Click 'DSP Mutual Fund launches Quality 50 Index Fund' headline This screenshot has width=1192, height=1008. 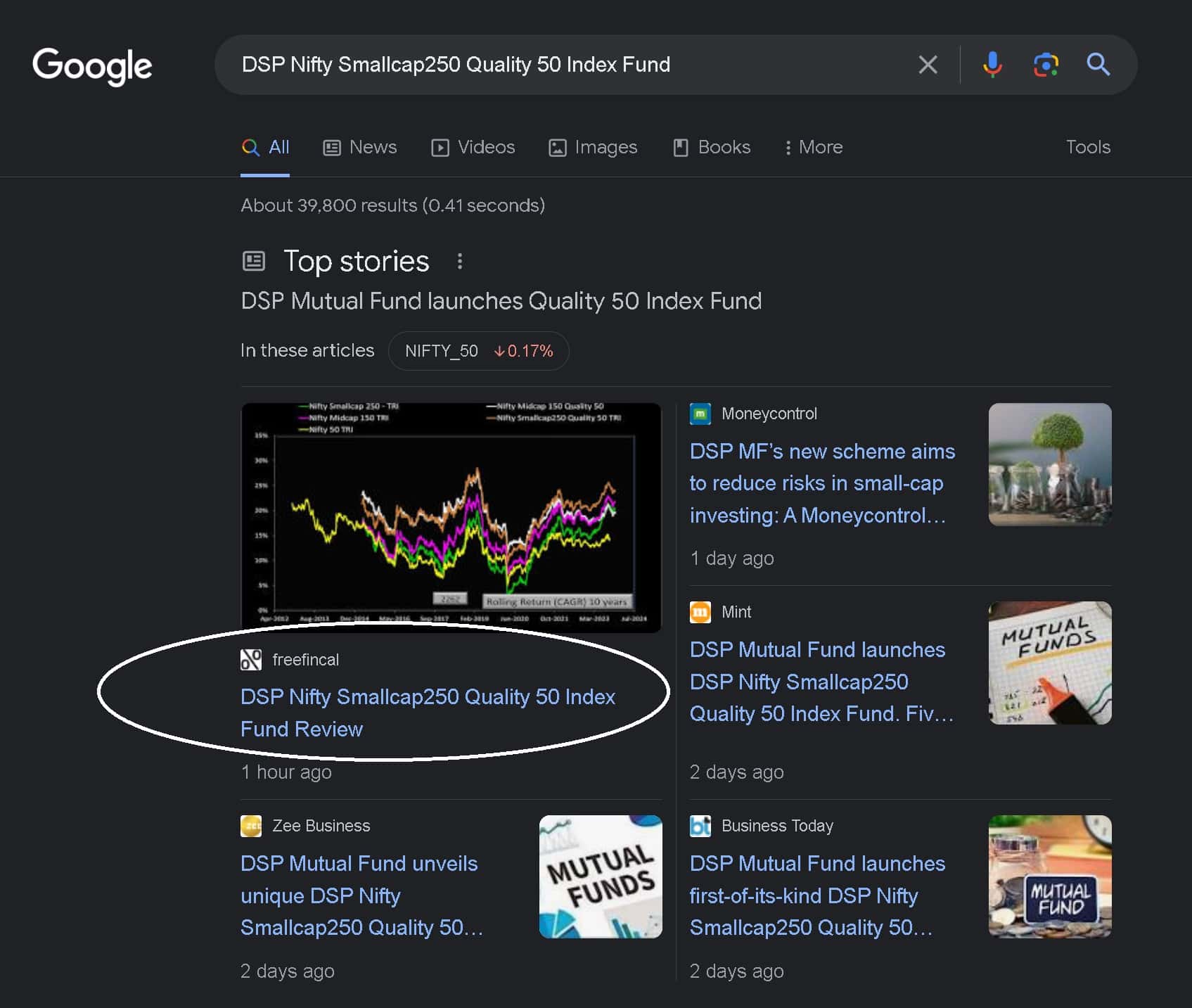click(x=501, y=301)
